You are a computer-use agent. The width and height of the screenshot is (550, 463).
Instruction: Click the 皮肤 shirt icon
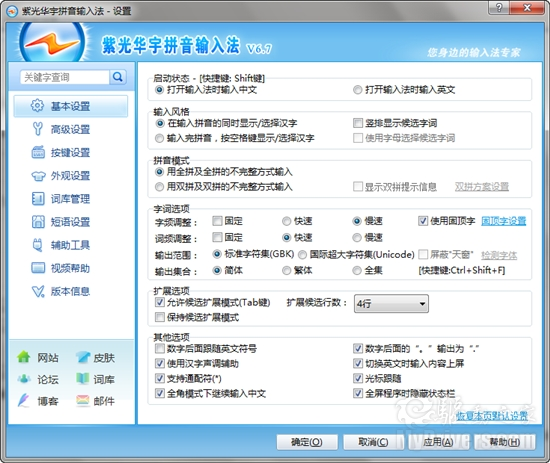point(83,357)
